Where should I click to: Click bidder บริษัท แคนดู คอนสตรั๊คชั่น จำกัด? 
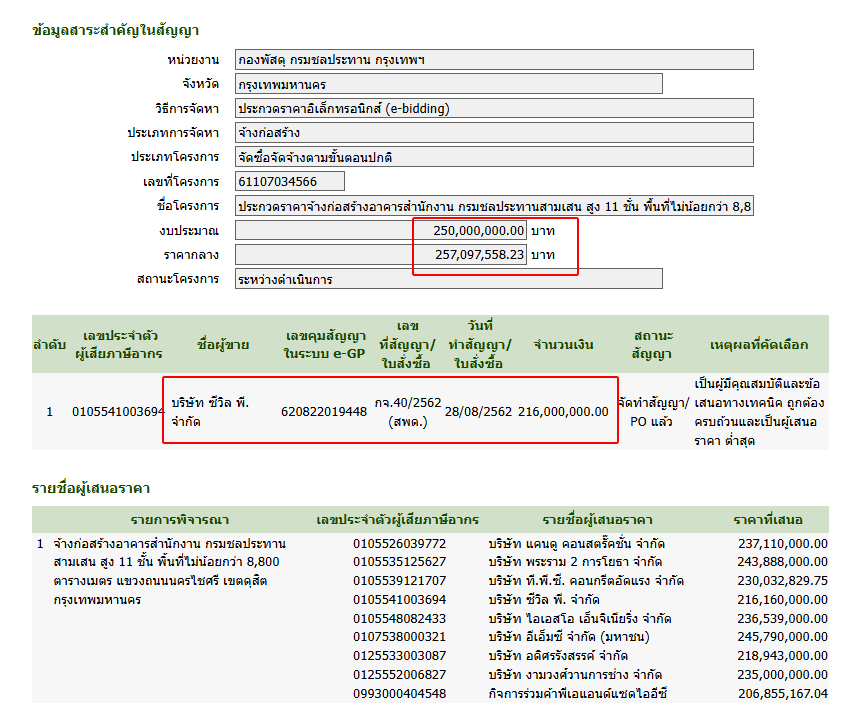(x=577, y=543)
